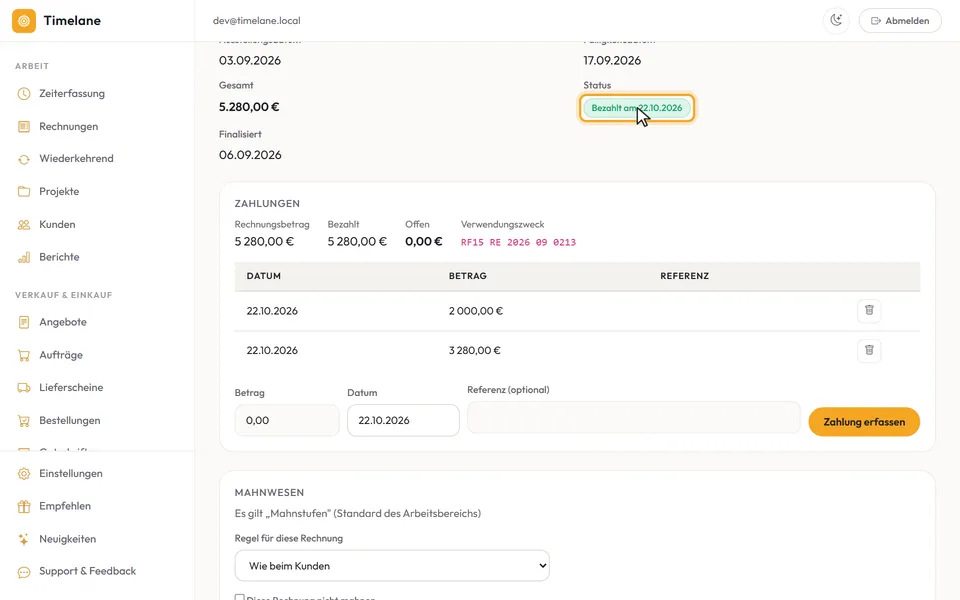Viewport: 960px width, 600px height.
Task: Click the Empfehlen gift icon
Action: (24, 506)
